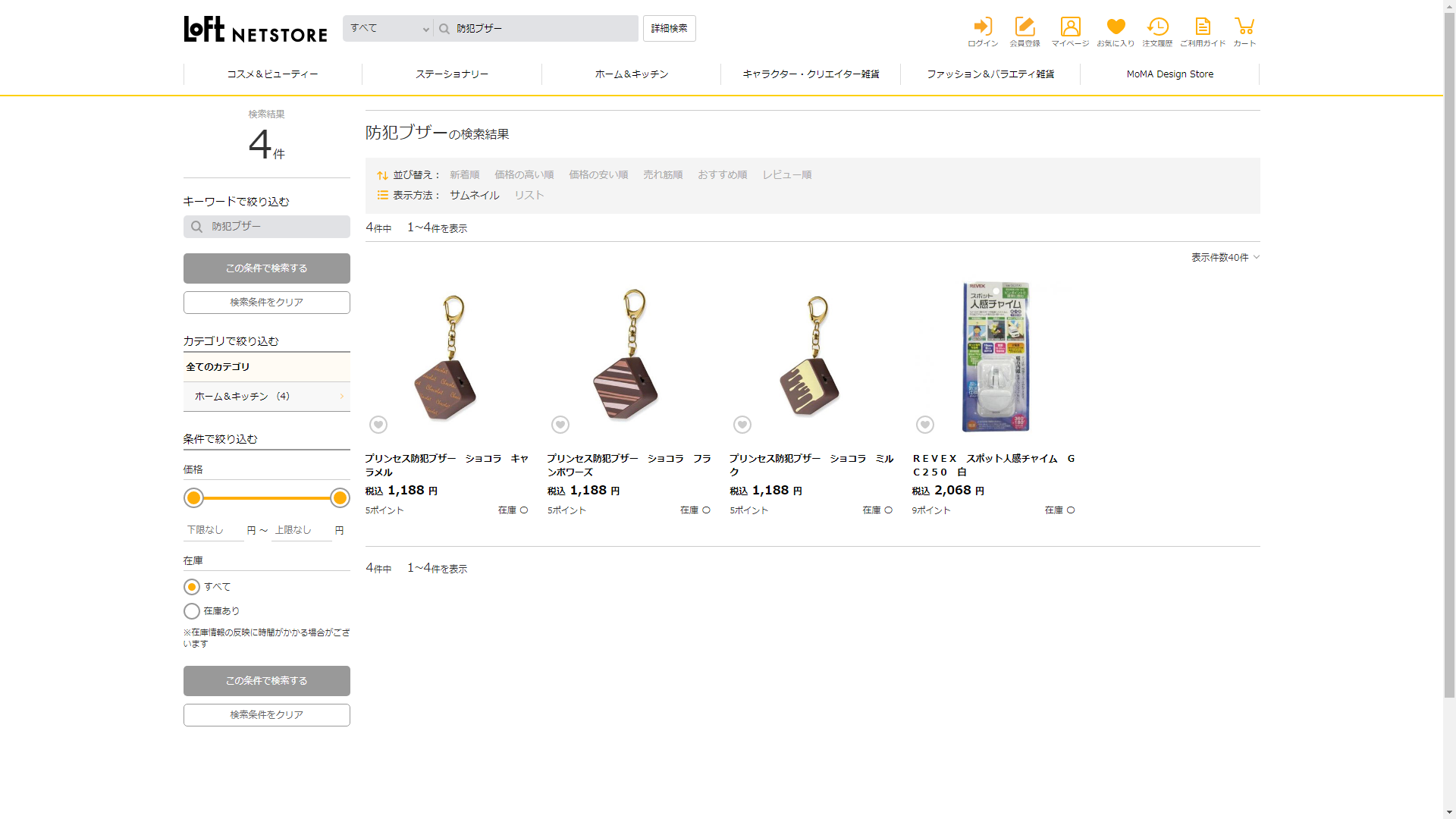1456x819 pixels.
Task: Click the member registration pencil icon
Action: pyautogui.click(x=1025, y=27)
